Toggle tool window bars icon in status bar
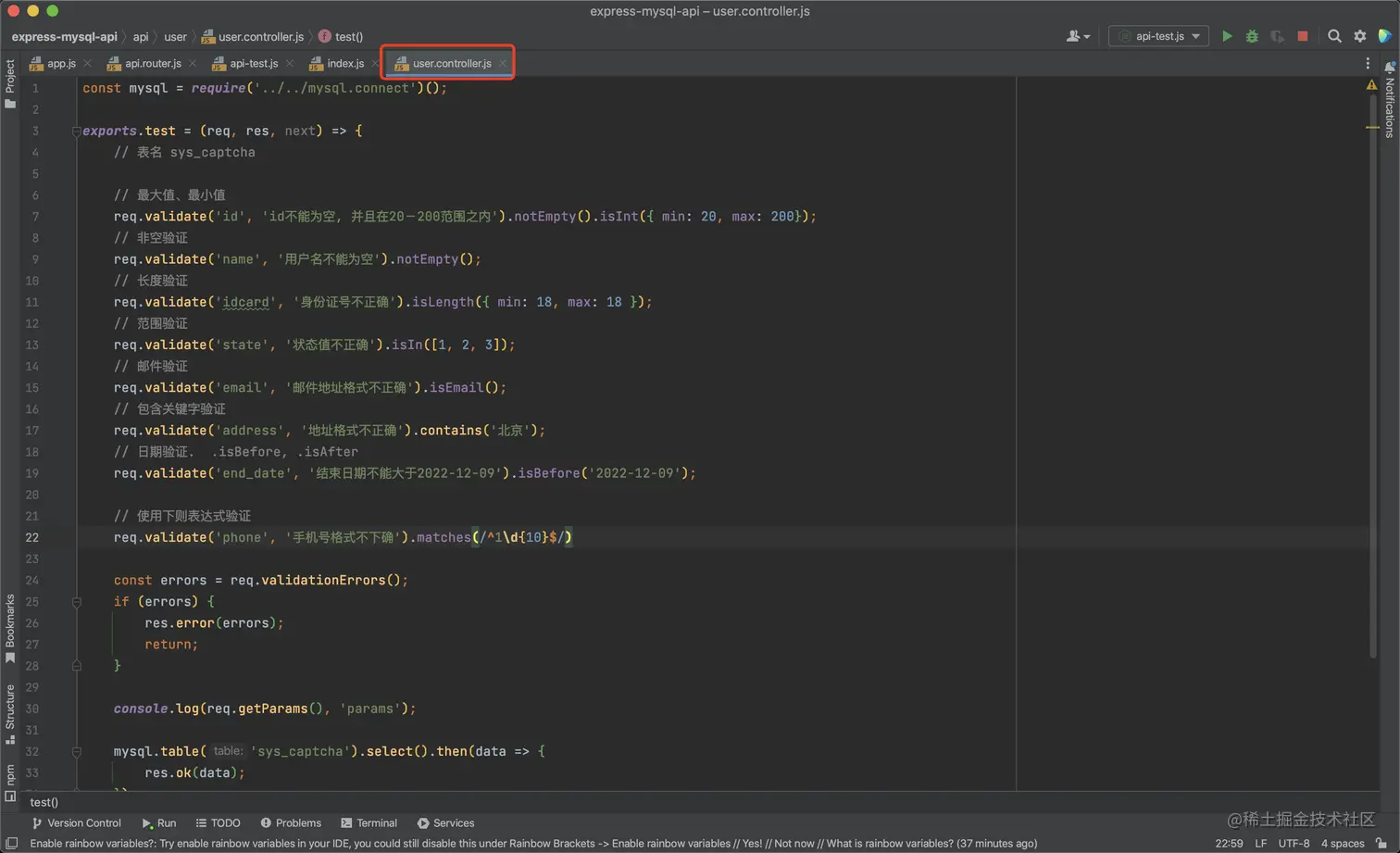Image resolution: width=1400 pixels, height=853 pixels. pyautogui.click(x=11, y=843)
